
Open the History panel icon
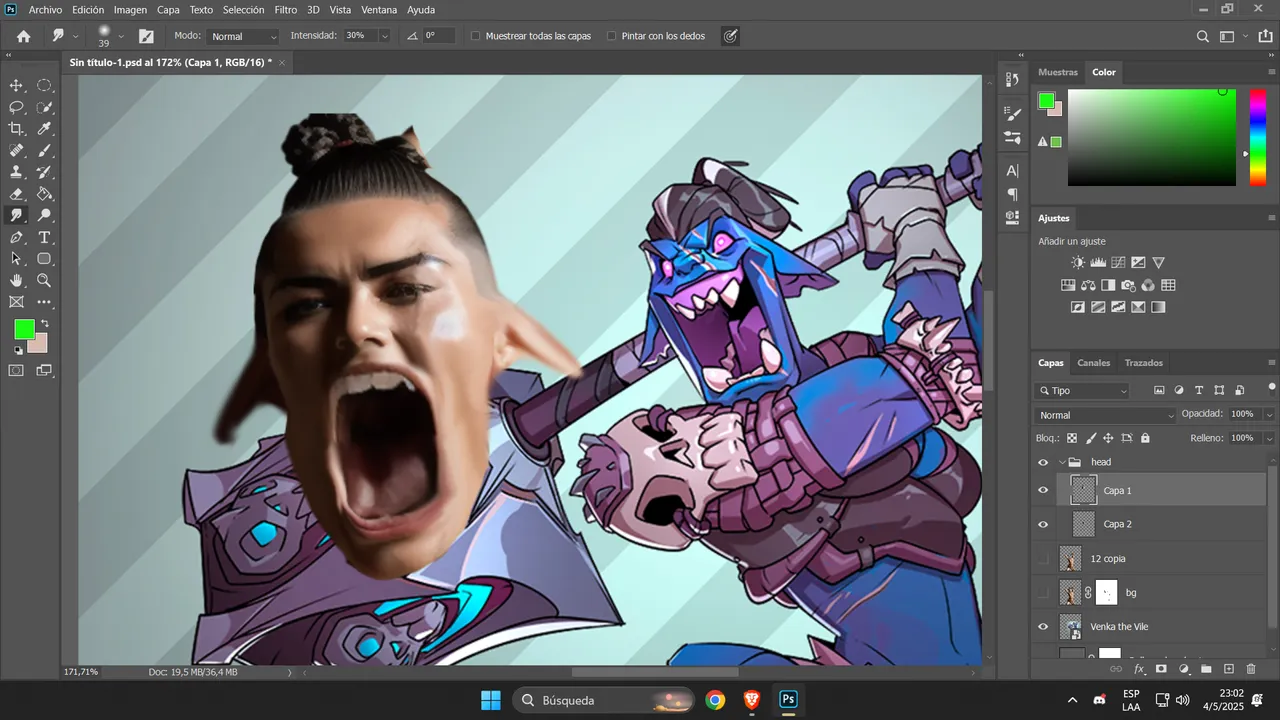click(1012, 81)
